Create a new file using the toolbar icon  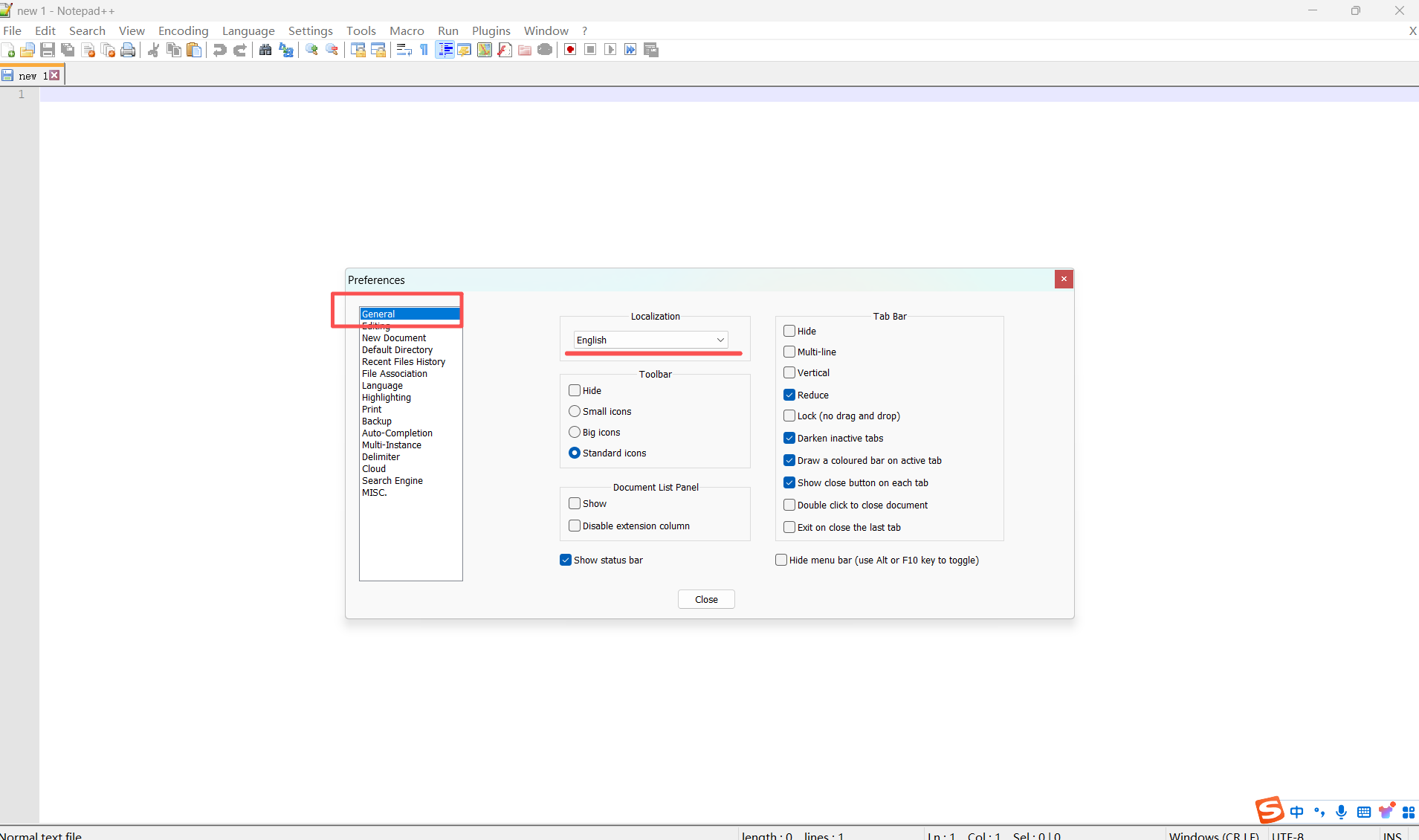pyautogui.click(x=8, y=50)
